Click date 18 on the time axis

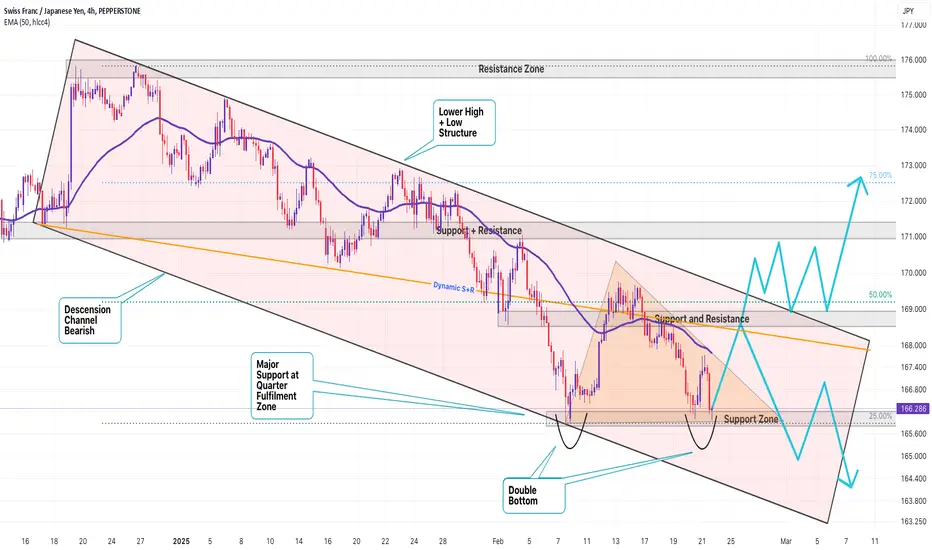pyautogui.click(x=54, y=541)
